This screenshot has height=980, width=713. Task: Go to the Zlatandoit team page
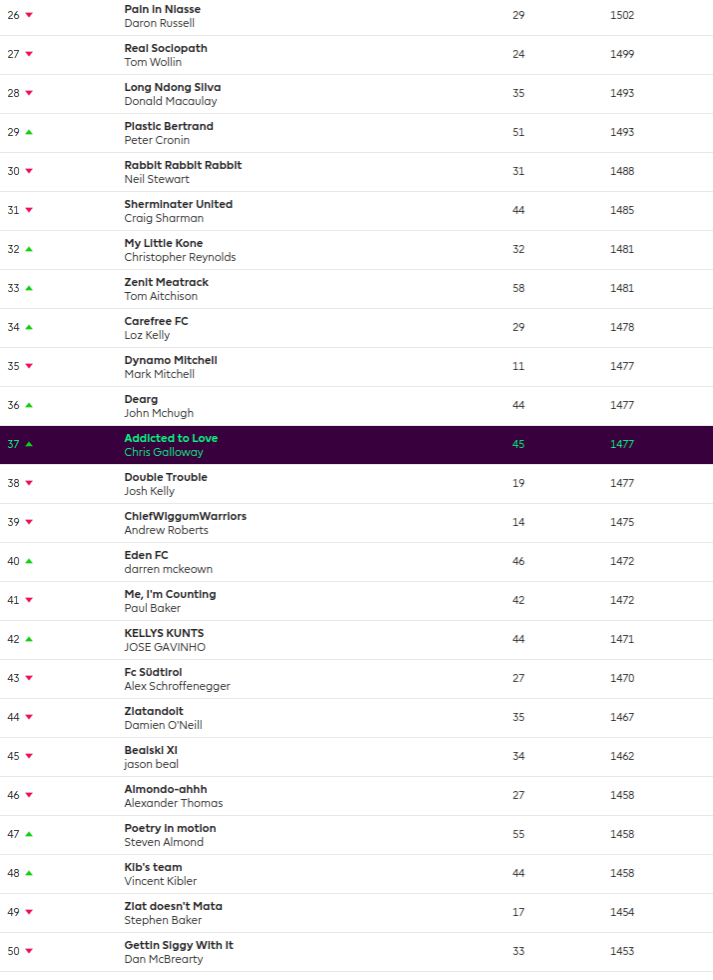153,711
